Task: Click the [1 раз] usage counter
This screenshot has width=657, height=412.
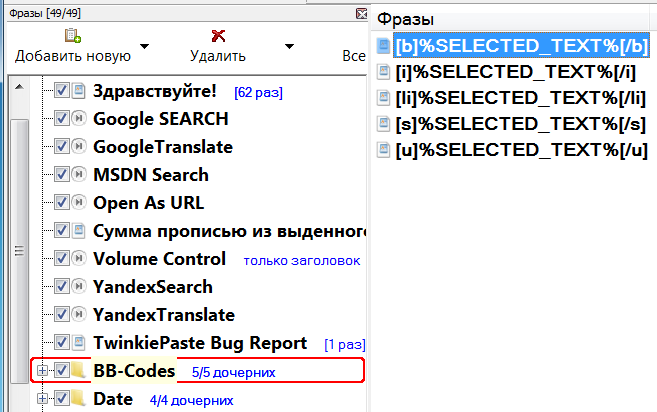Action: 345,345
